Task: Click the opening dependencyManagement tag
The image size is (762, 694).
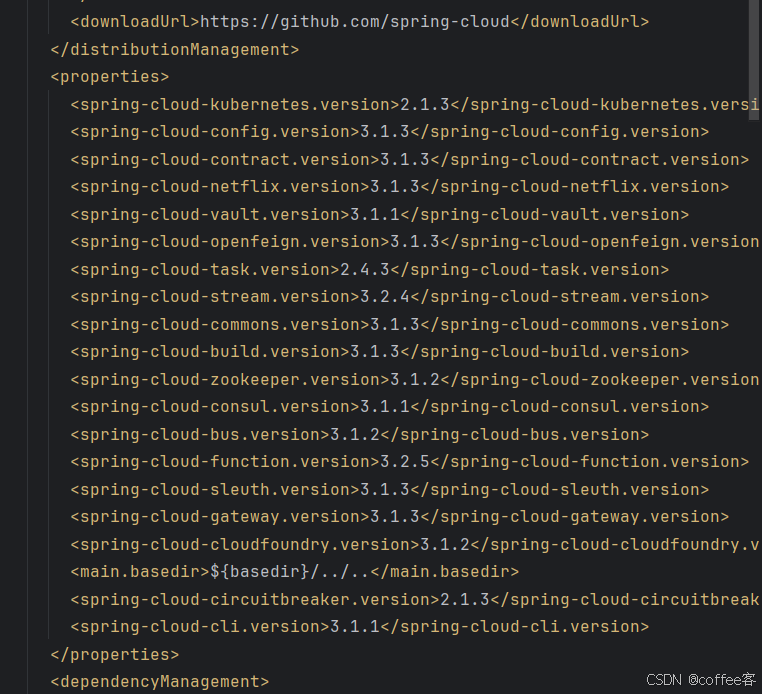Action: (x=160, y=681)
